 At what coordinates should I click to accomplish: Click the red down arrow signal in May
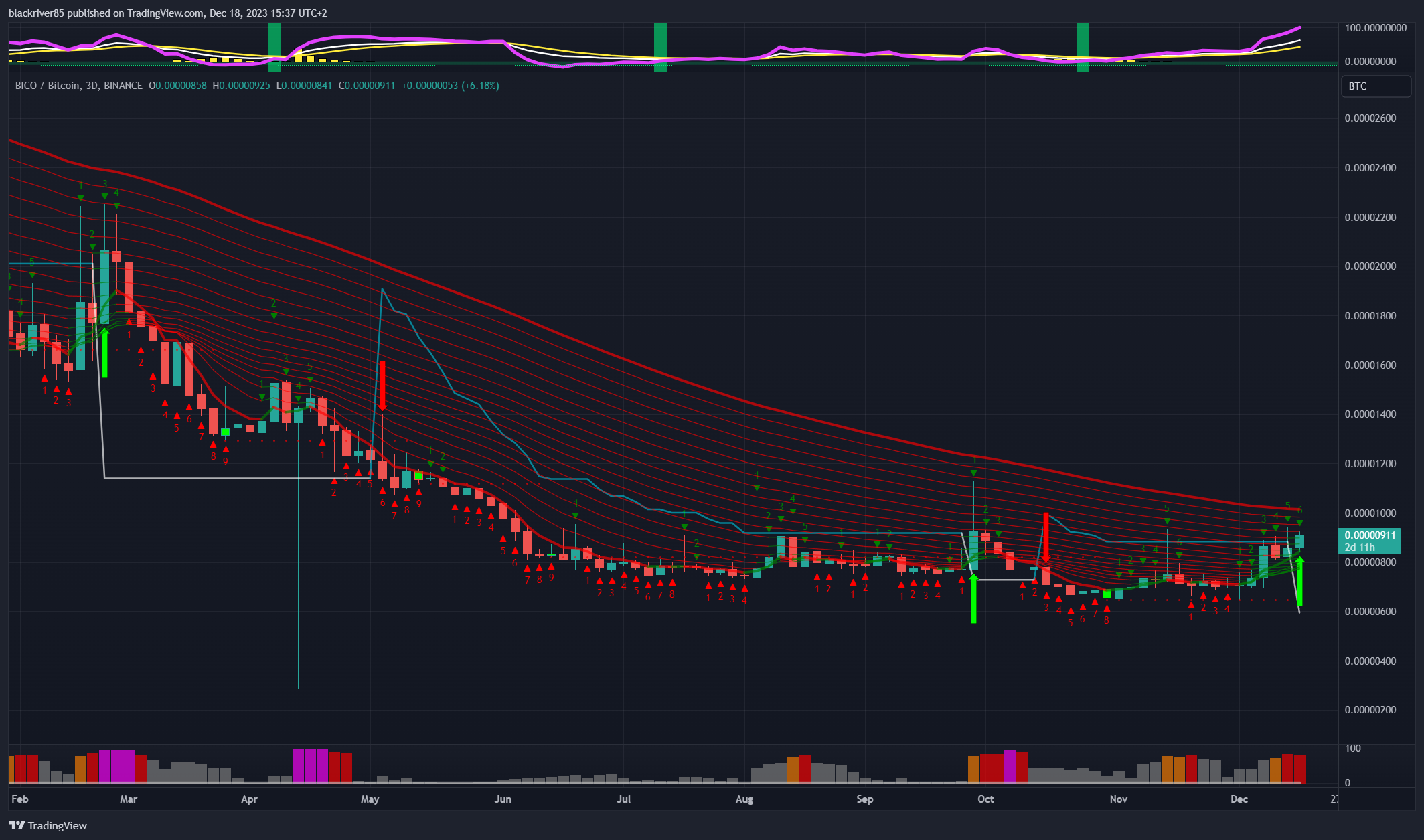(x=382, y=386)
